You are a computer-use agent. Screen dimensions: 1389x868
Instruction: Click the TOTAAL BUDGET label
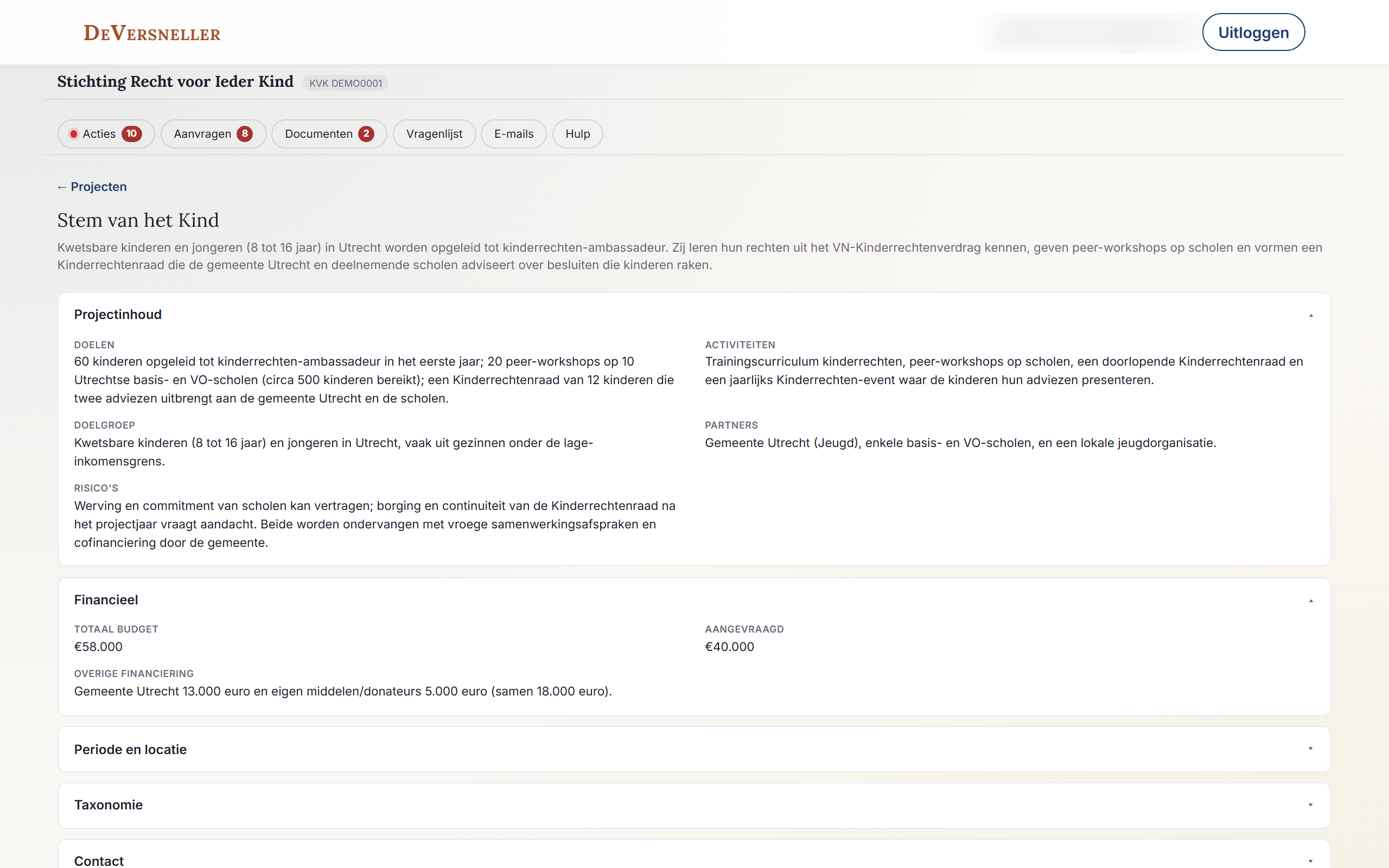point(116,629)
